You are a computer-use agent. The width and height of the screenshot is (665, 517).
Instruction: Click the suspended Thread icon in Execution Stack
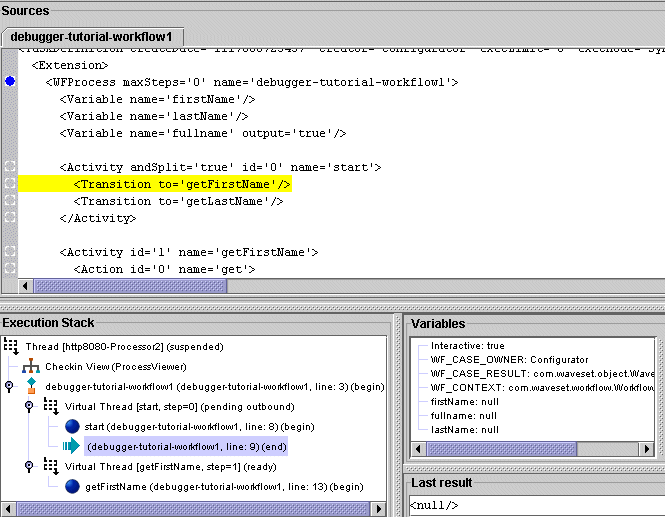pyautogui.click(x=11, y=347)
